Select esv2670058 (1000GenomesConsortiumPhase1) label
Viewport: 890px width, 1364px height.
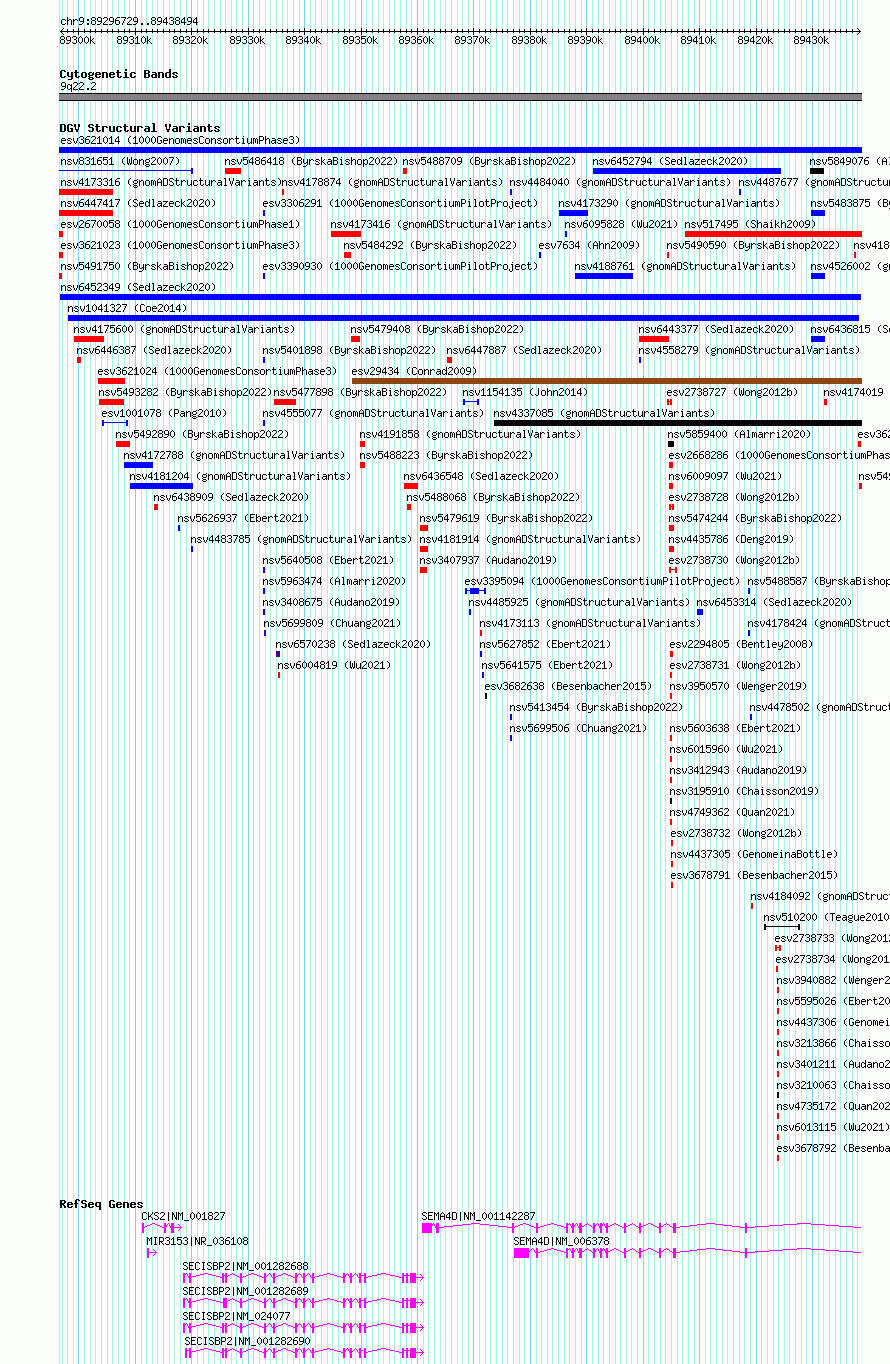180,224
